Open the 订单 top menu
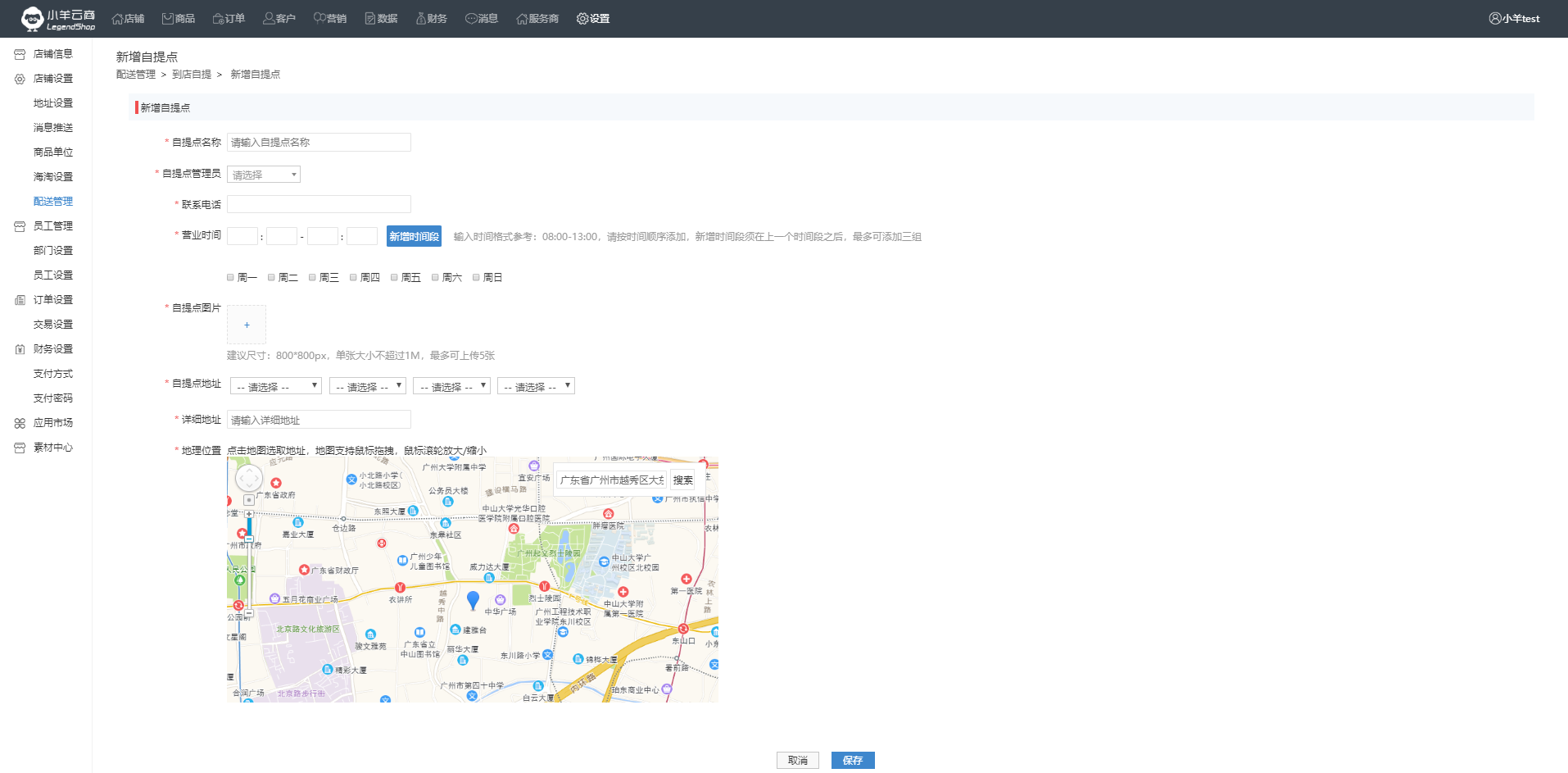The width and height of the screenshot is (1568, 773). [229, 18]
